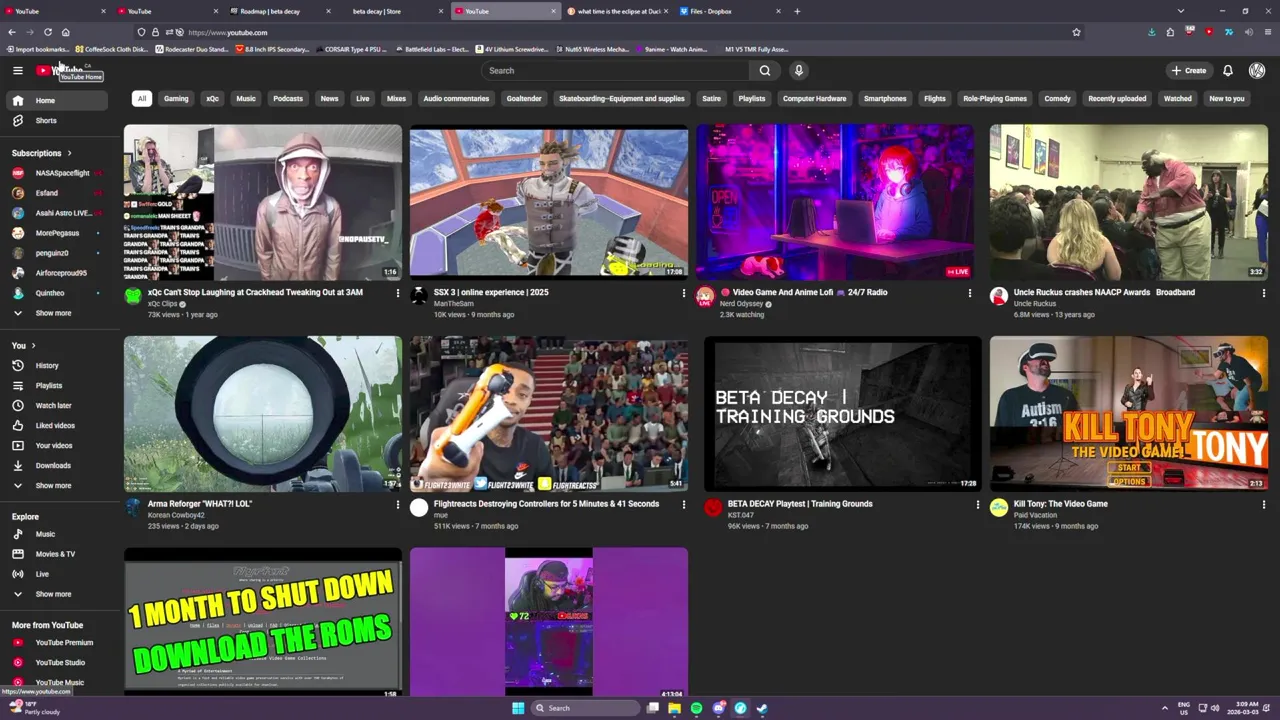Select the Music filter chip

click(246, 98)
